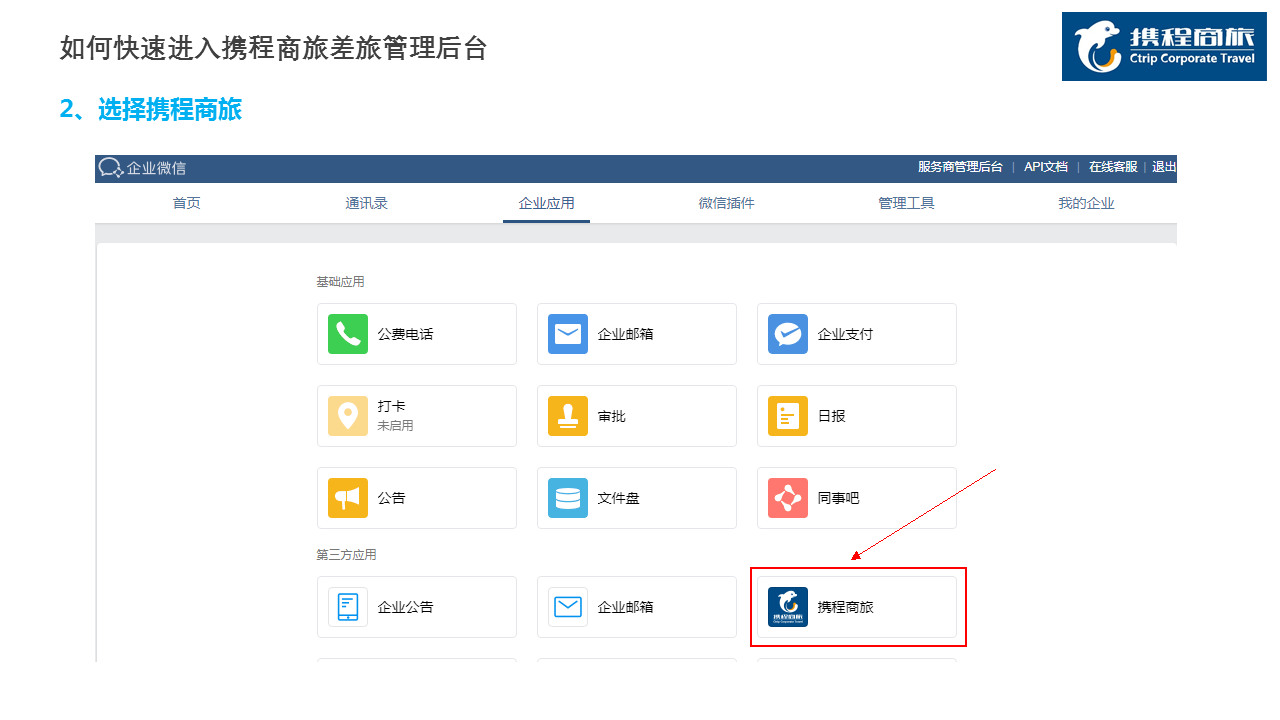Open the API文档 link
This screenshot has width=1280, height=720.
point(1046,167)
